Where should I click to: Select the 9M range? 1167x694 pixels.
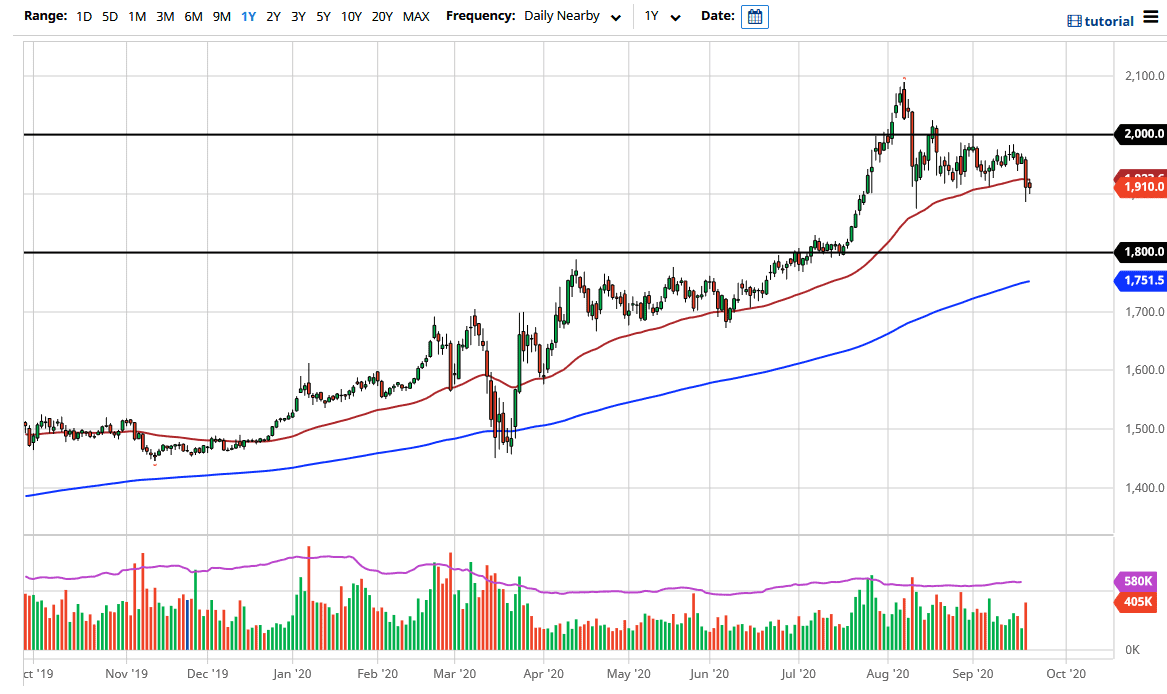pyautogui.click(x=222, y=16)
